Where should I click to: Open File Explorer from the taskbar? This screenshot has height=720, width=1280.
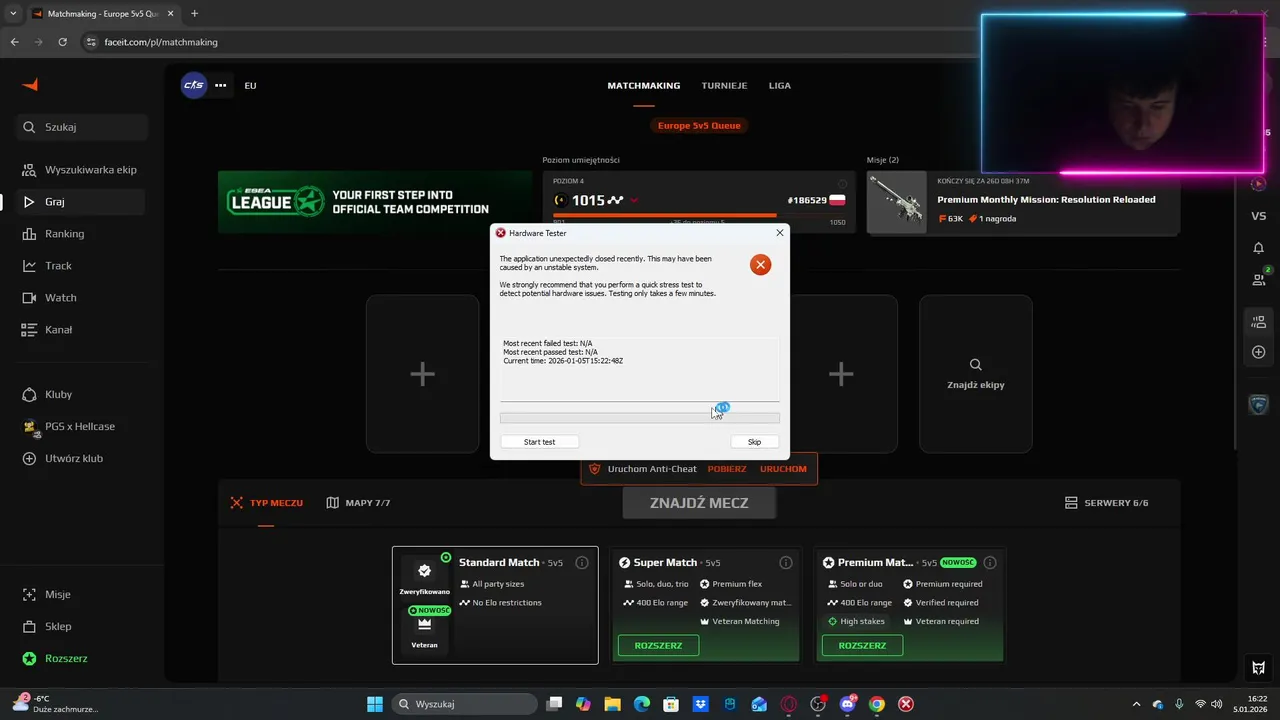[x=612, y=704]
